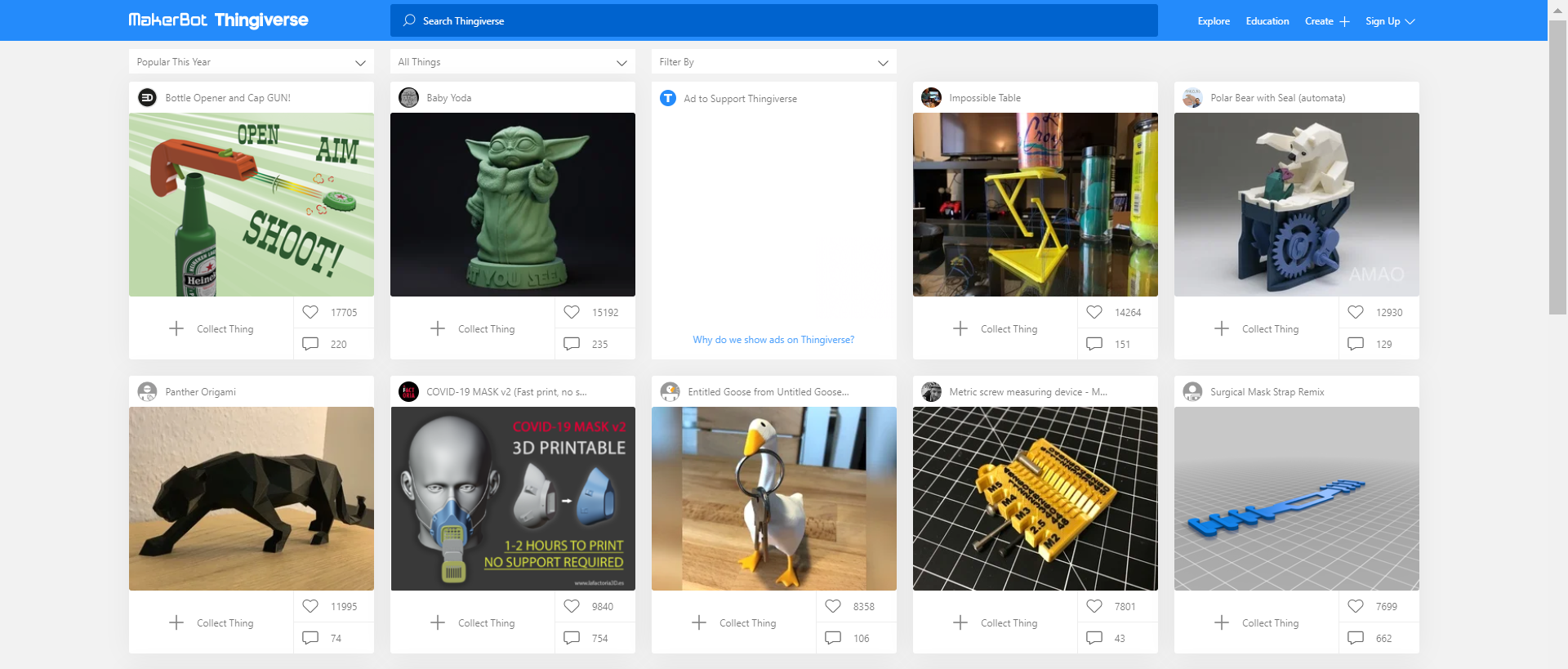
Task: Open Baby Yoda comments bubble icon
Action: (572, 344)
